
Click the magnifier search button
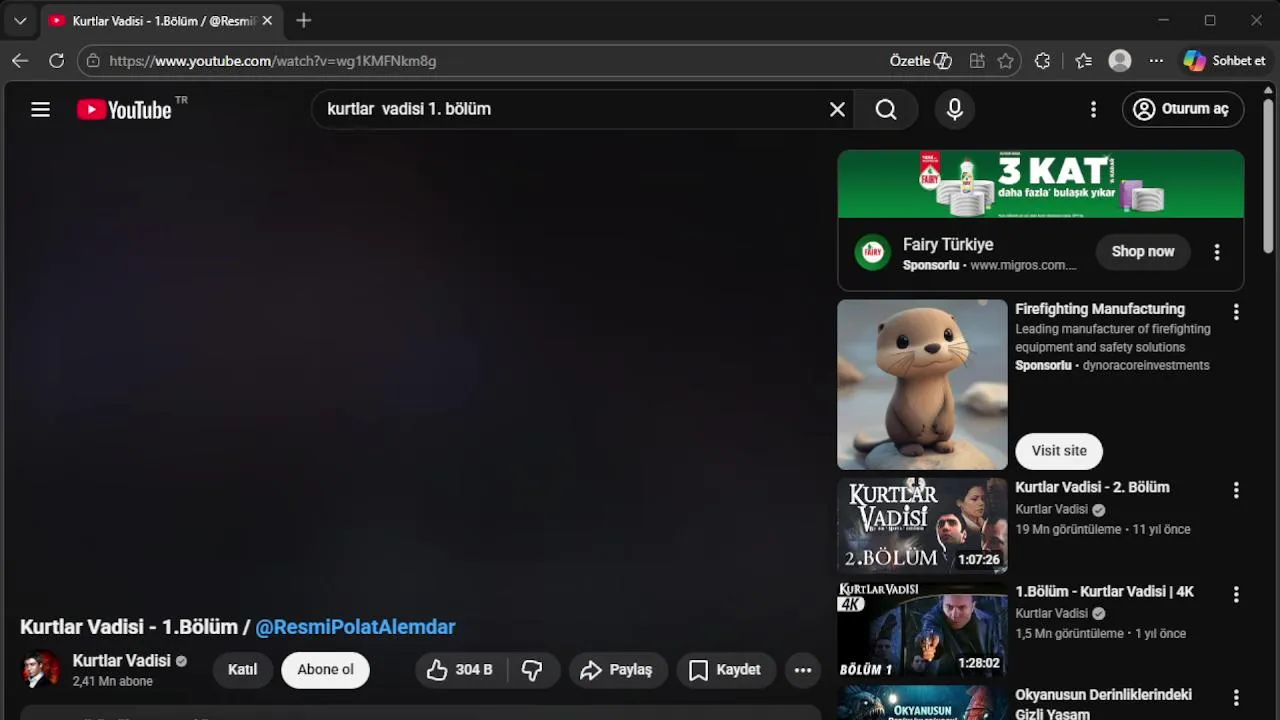pos(886,109)
